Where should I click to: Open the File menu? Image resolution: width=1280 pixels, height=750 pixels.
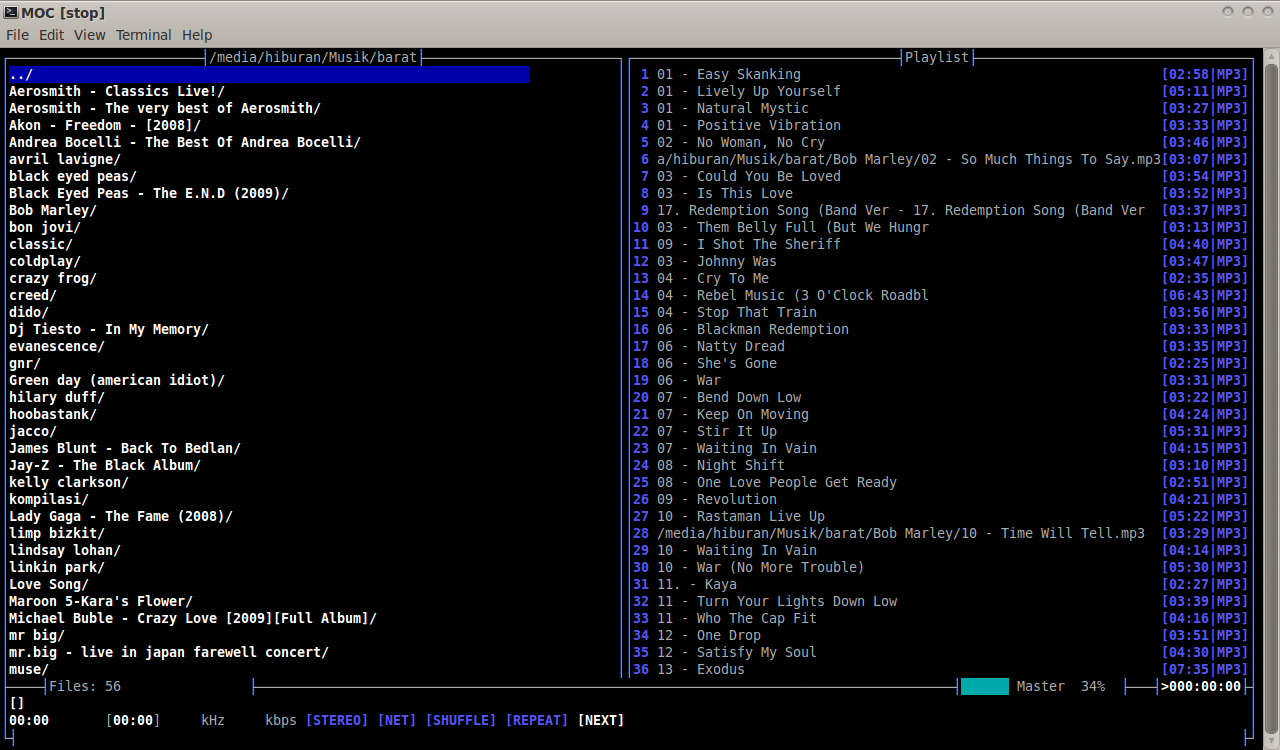[17, 34]
